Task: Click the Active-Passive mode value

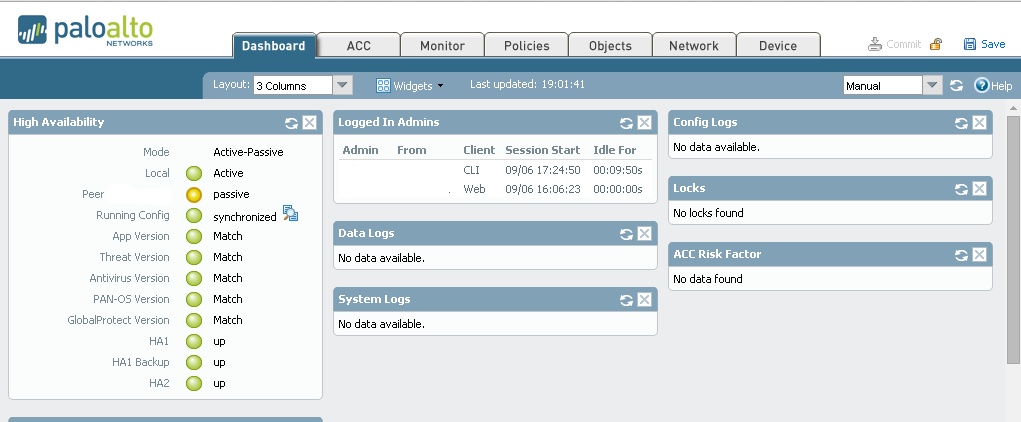Action: pos(248,152)
